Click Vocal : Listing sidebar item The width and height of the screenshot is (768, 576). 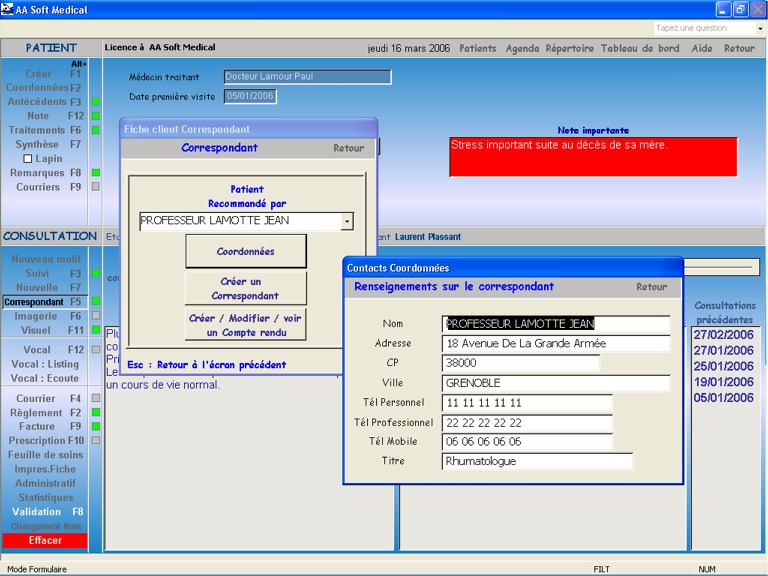45,364
